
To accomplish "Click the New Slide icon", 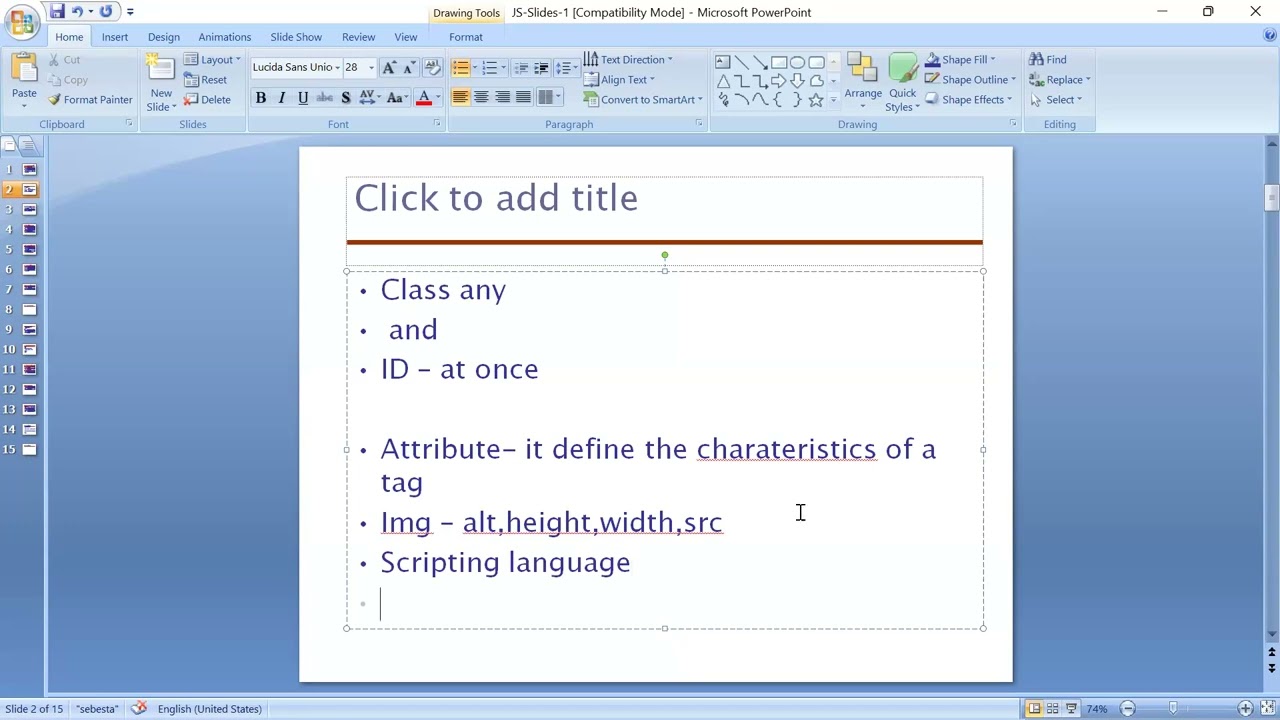I will pyautogui.click(x=160, y=68).
